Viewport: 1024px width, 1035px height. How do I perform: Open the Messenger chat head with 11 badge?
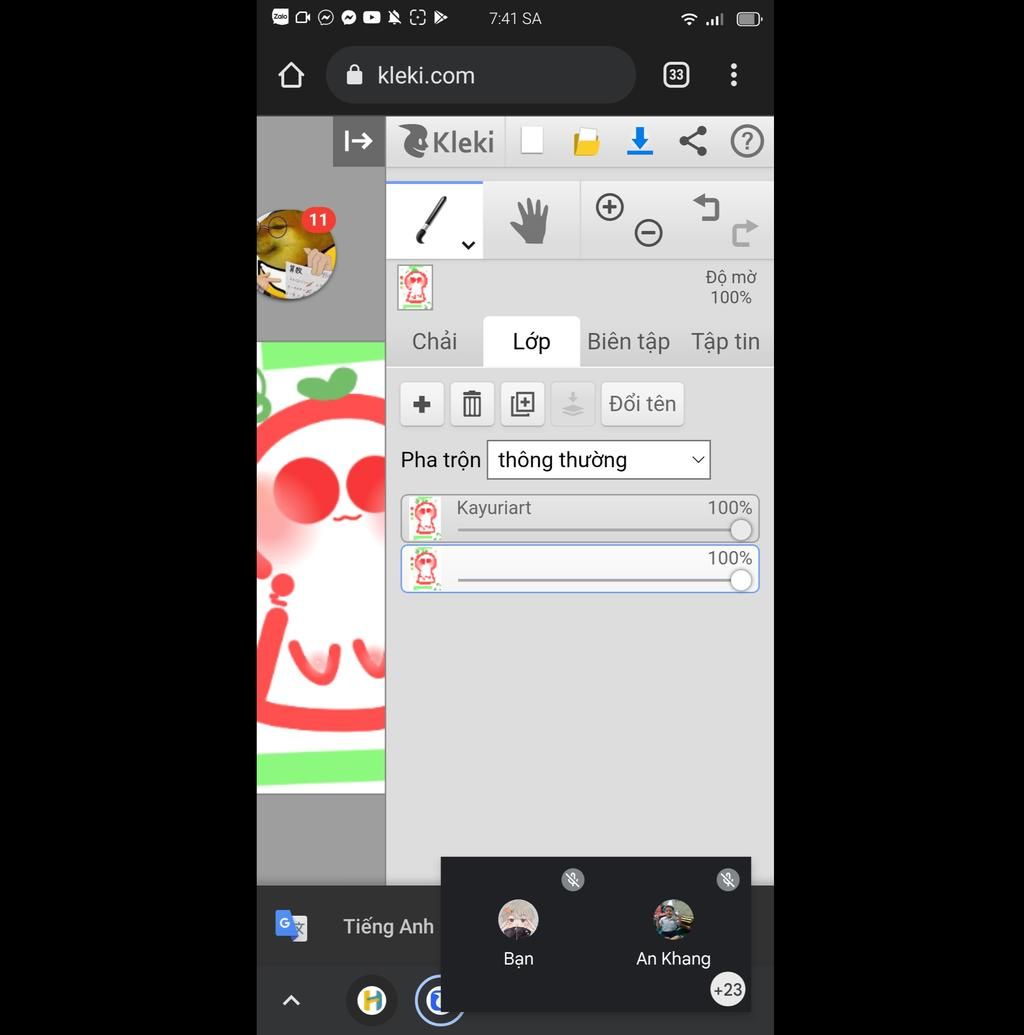[x=296, y=254]
